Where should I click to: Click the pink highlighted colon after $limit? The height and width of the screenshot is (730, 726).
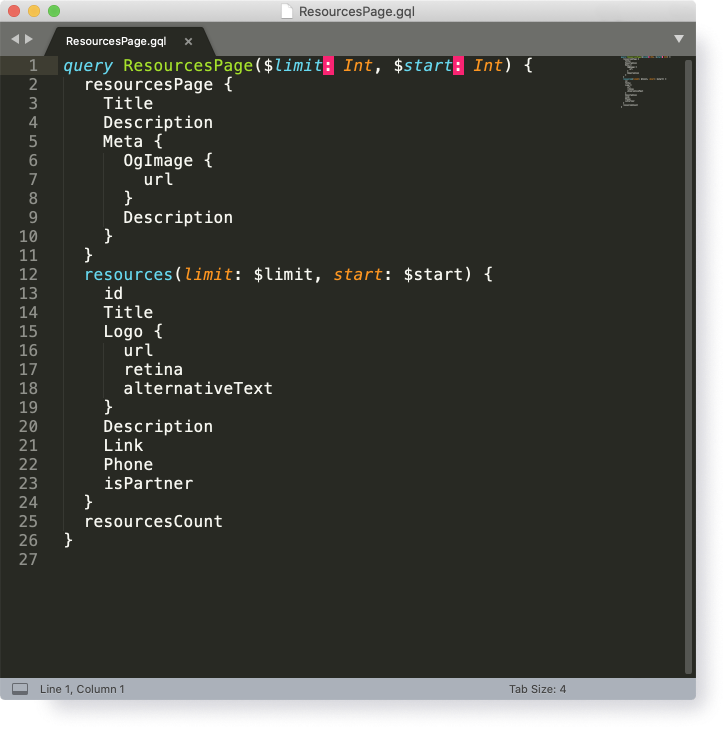(328, 66)
